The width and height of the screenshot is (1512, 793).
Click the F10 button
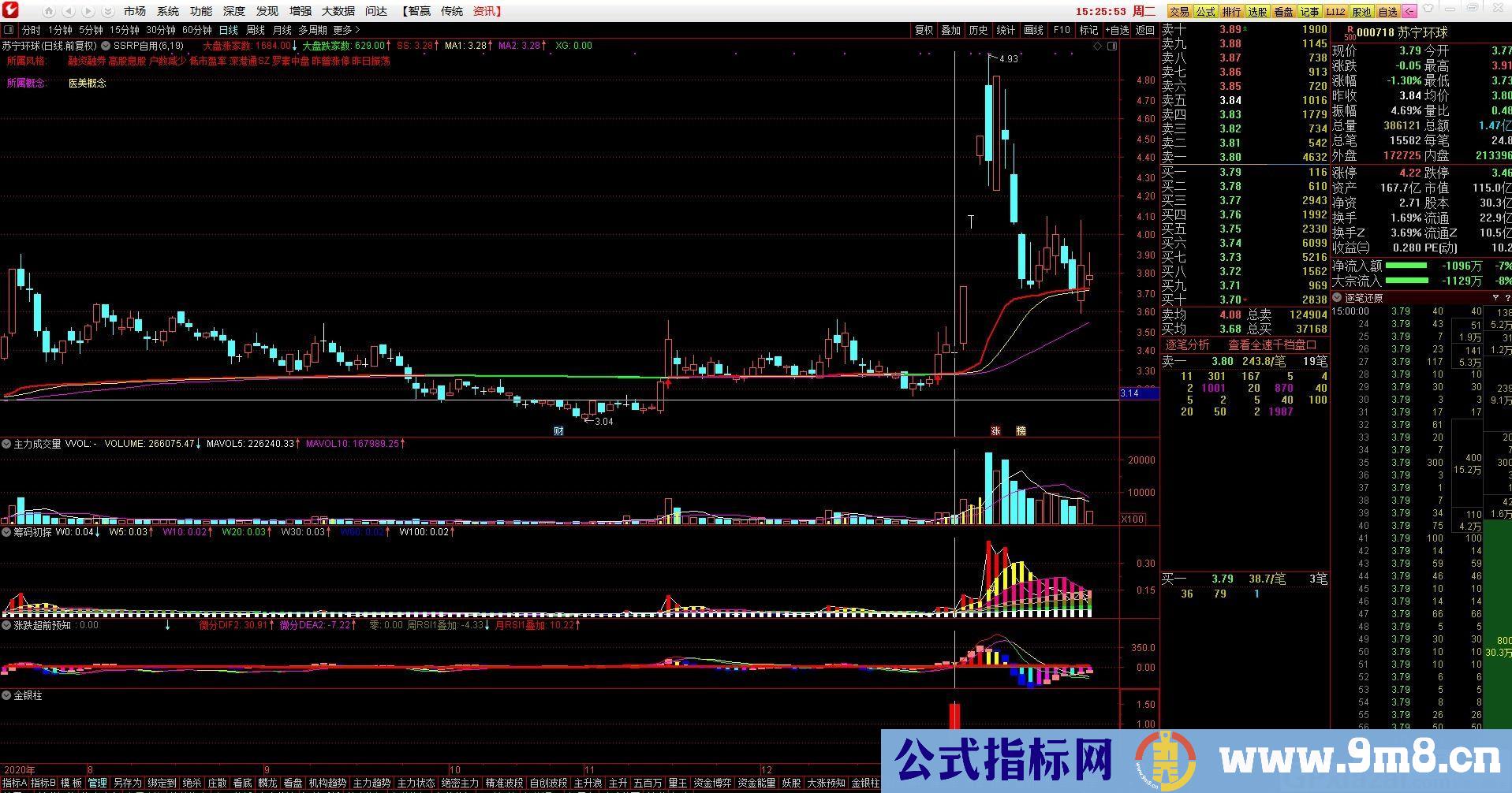click(x=1062, y=30)
